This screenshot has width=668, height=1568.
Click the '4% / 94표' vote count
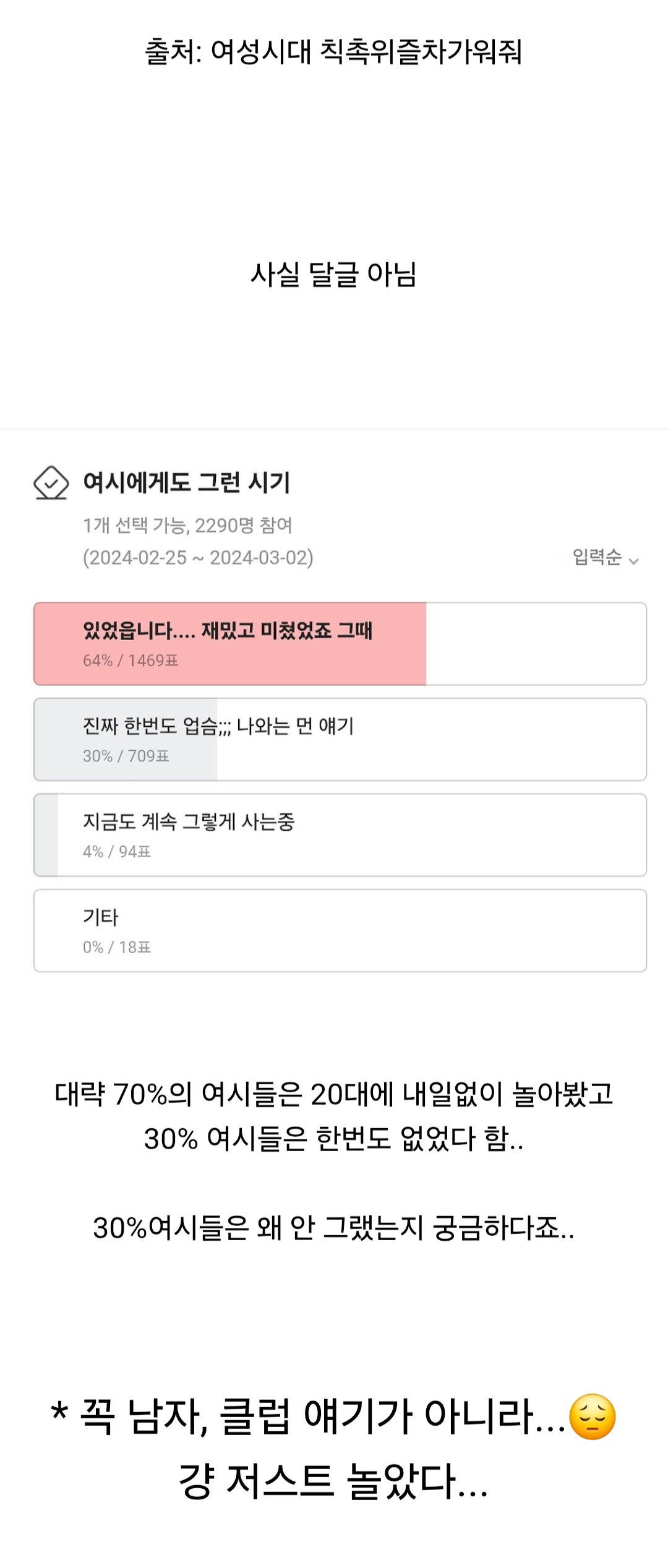[x=117, y=852]
